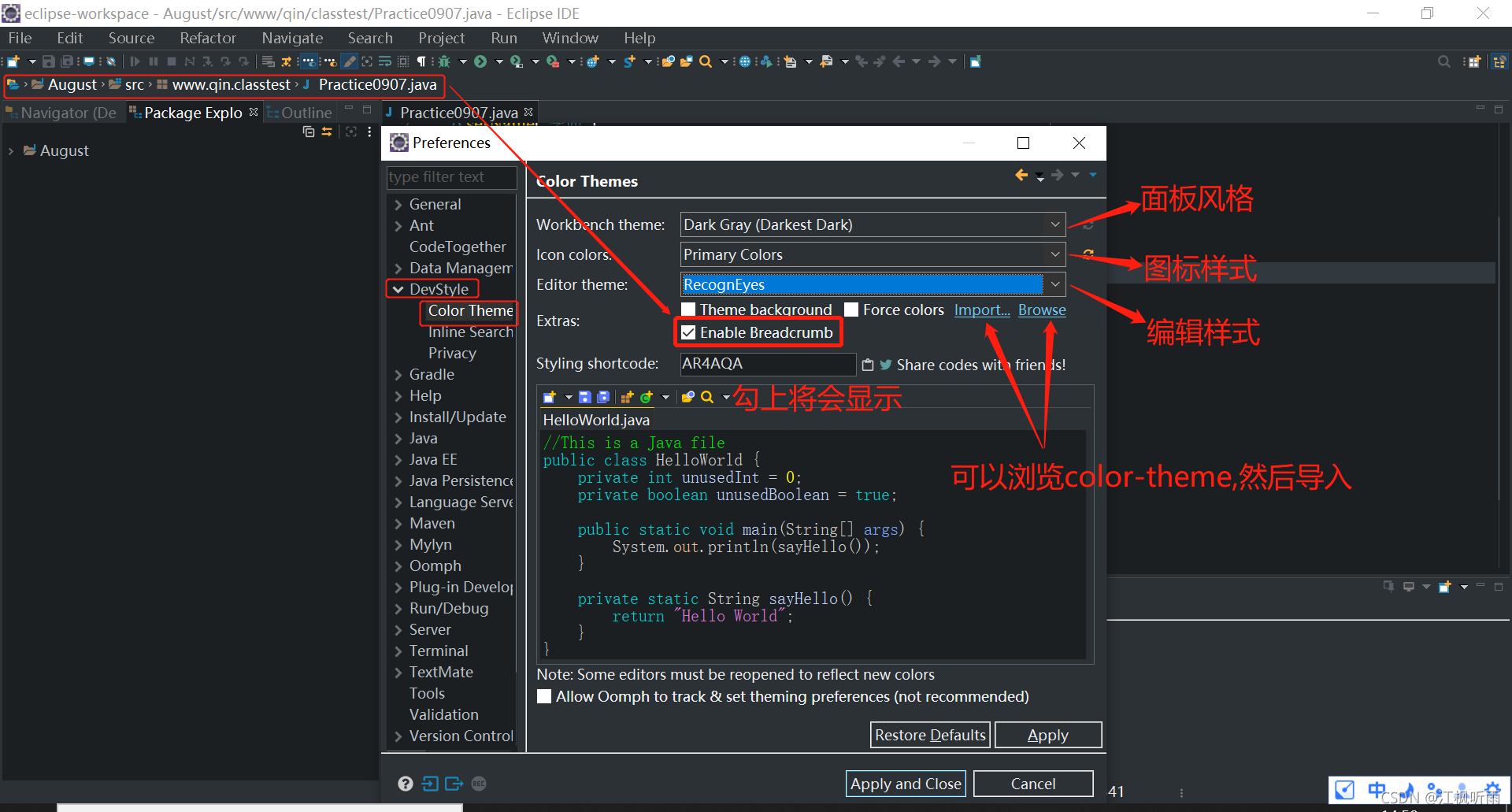The width and height of the screenshot is (1512, 812).
Task: Click the Apply and Close button
Action: pos(906,784)
